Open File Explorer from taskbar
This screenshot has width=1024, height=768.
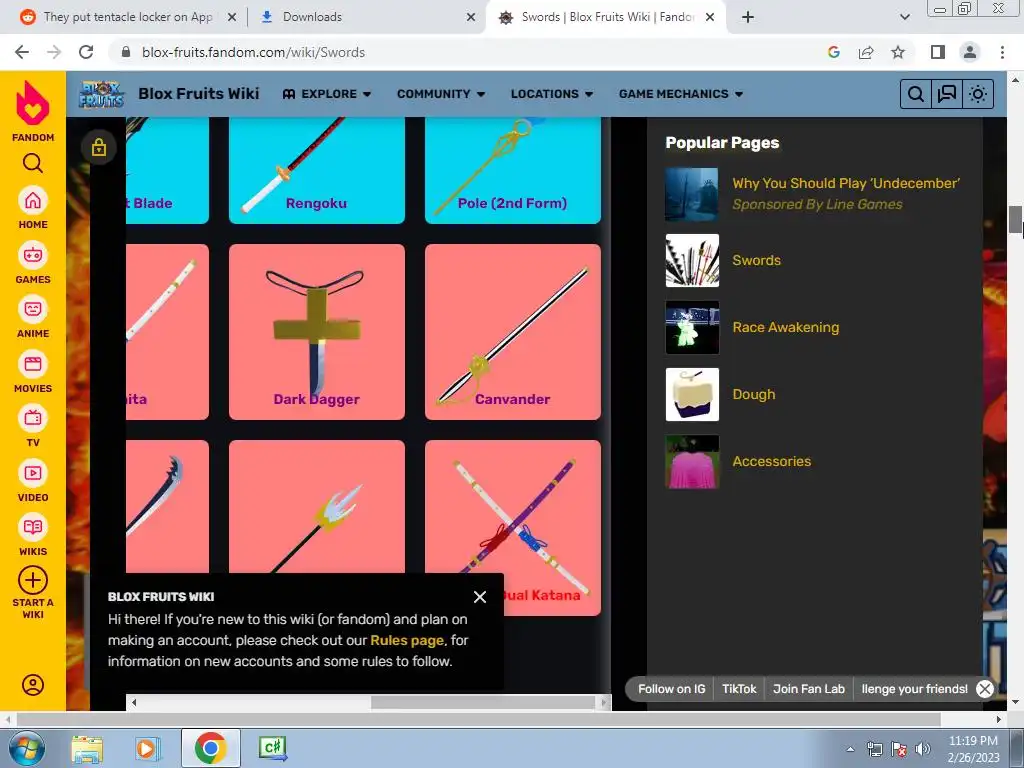tap(87, 748)
